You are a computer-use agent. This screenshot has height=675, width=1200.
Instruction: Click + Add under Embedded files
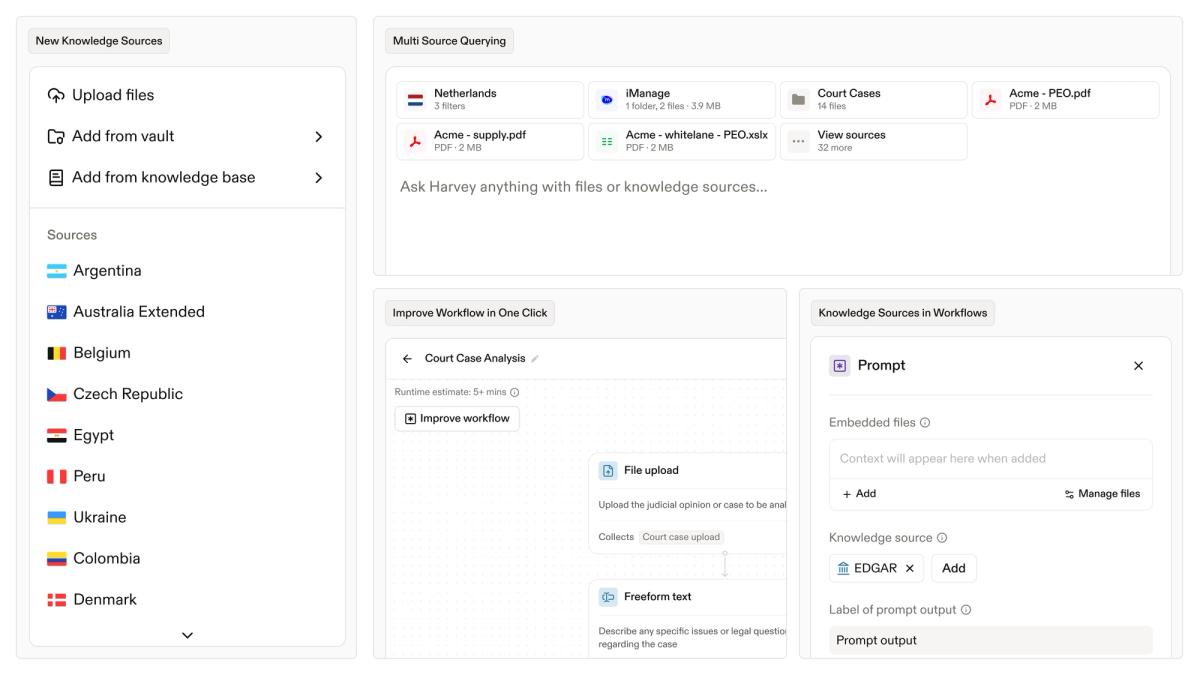tap(859, 494)
